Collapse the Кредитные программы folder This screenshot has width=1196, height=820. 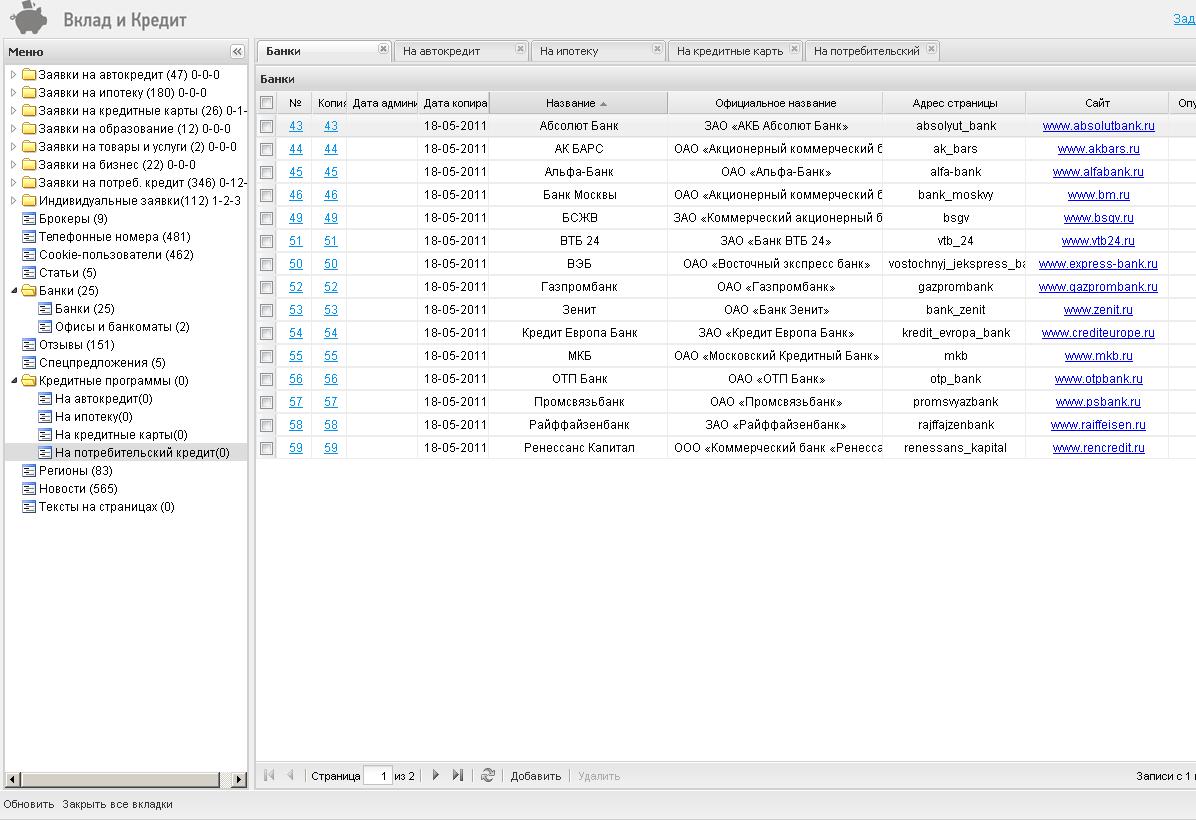tap(14, 381)
